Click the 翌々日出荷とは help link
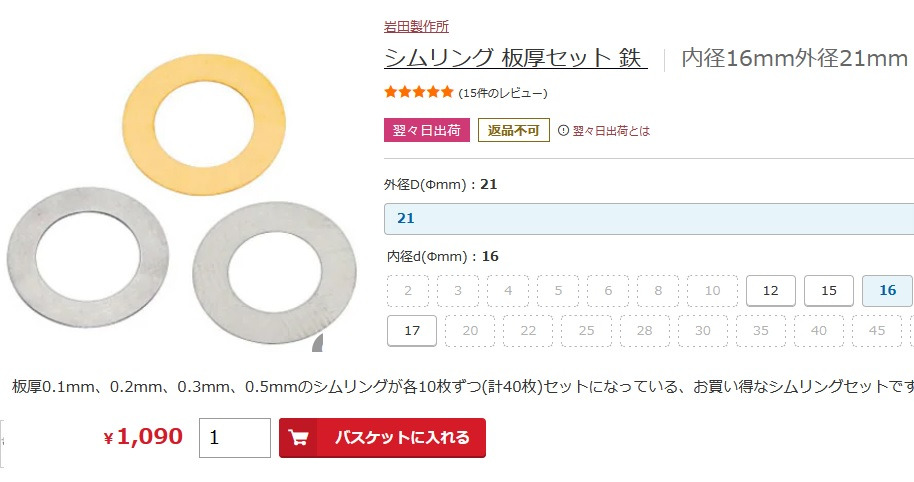 tap(611, 131)
